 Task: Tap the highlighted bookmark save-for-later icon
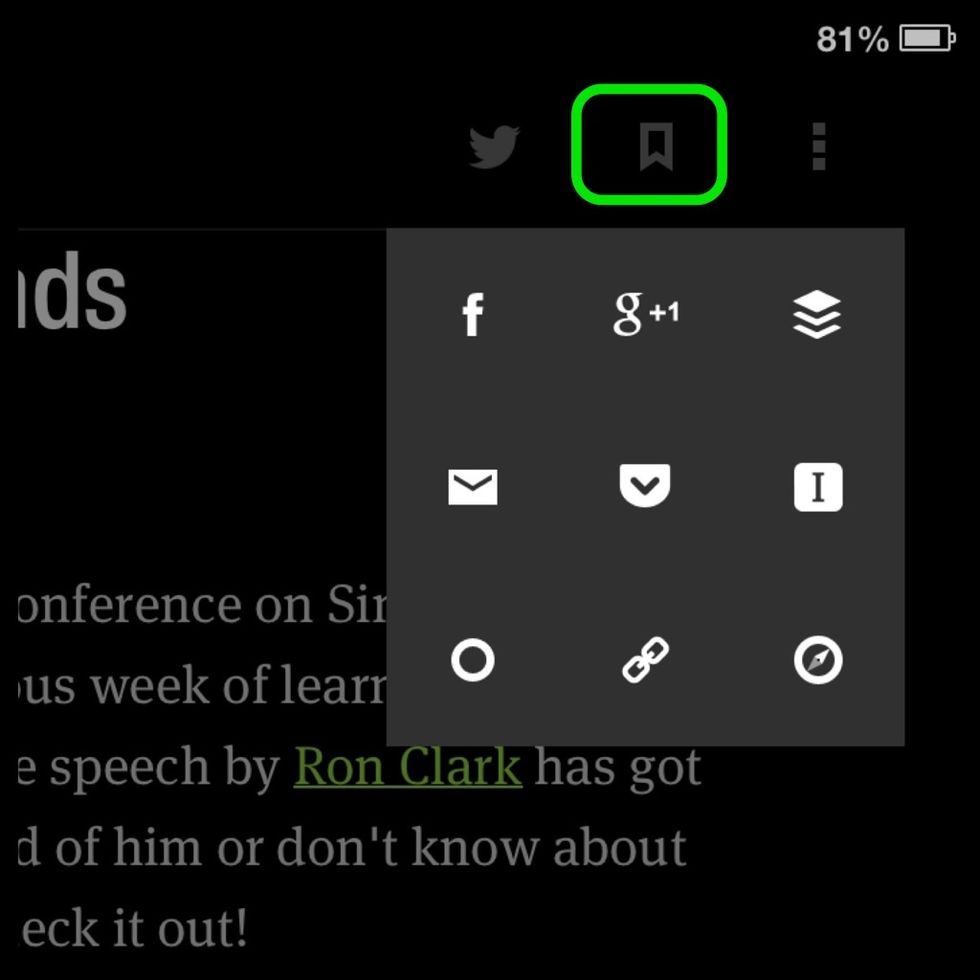click(656, 146)
